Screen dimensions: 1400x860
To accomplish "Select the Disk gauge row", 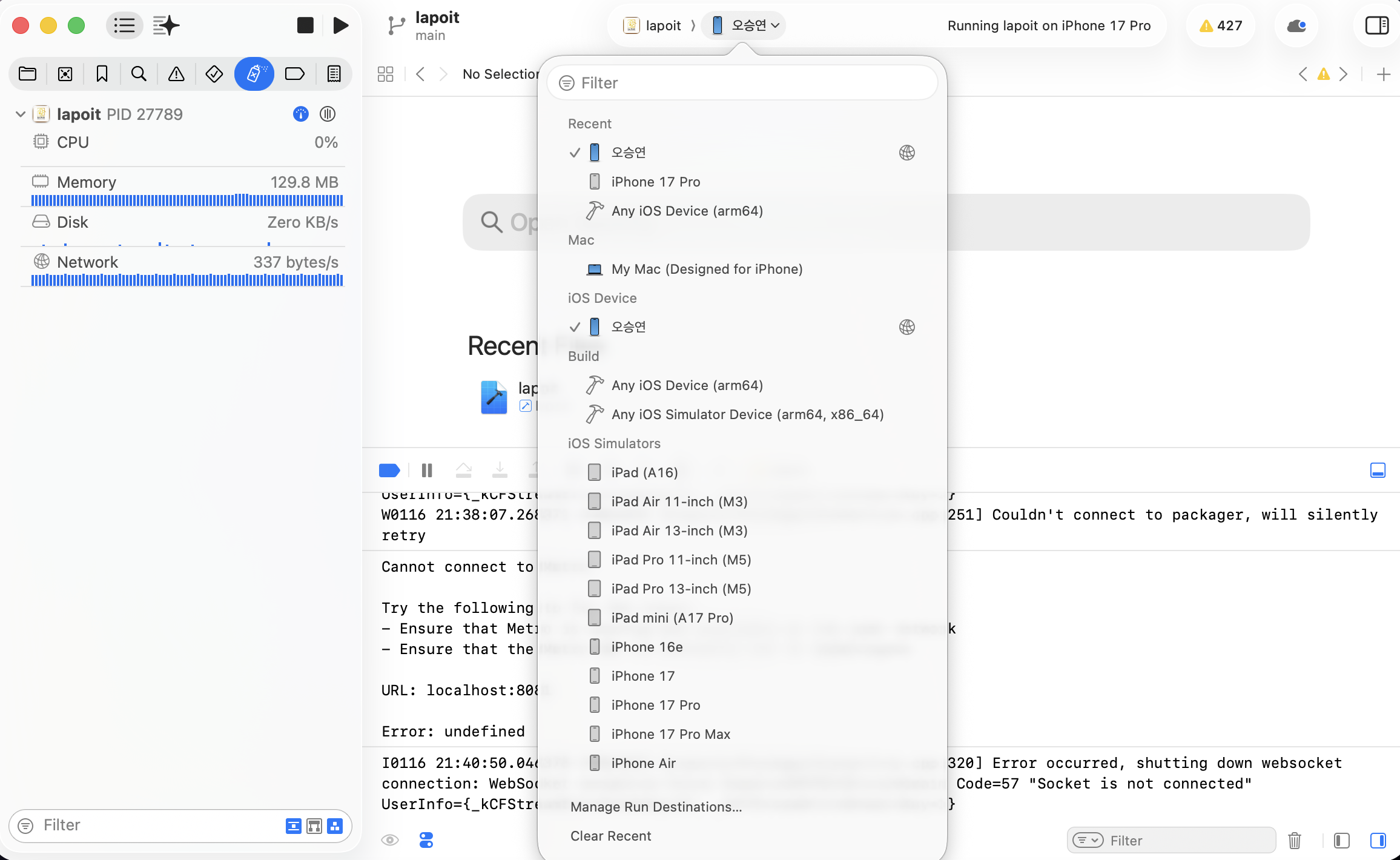I will pyautogui.click(x=183, y=228).
